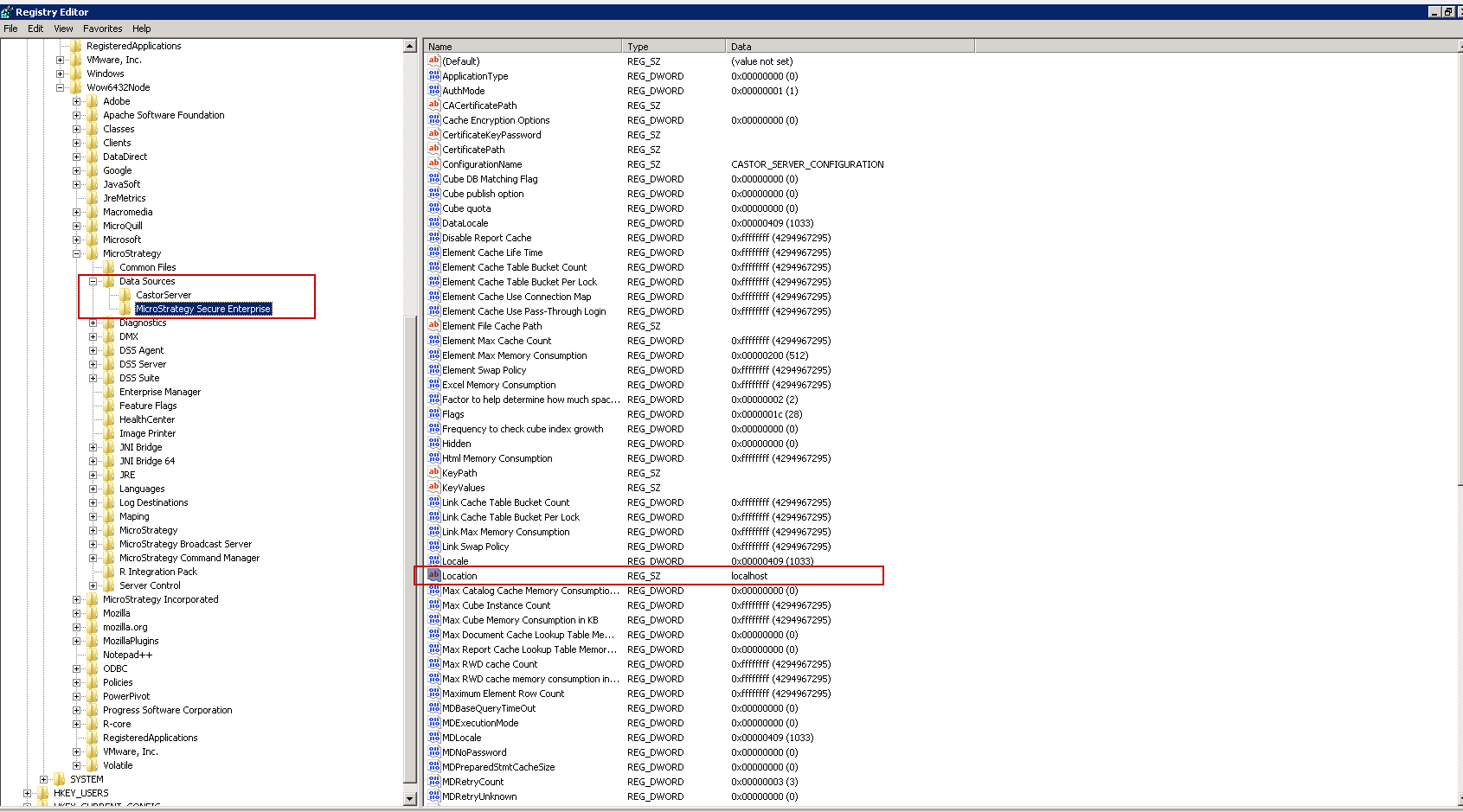Select the Element Swap Policy value
The width and height of the screenshot is (1463, 812).
pyautogui.click(x=484, y=369)
